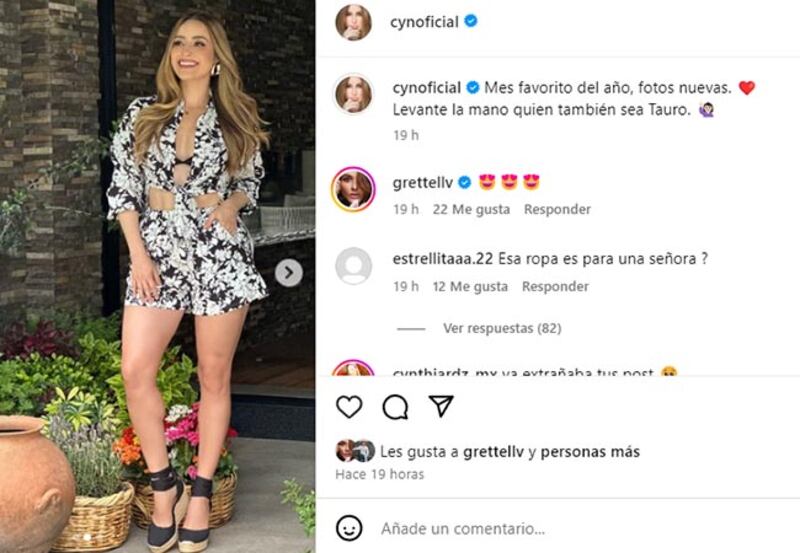This screenshot has width=800, height=553.
Task: Like the post with the heart icon
Action: tap(349, 407)
